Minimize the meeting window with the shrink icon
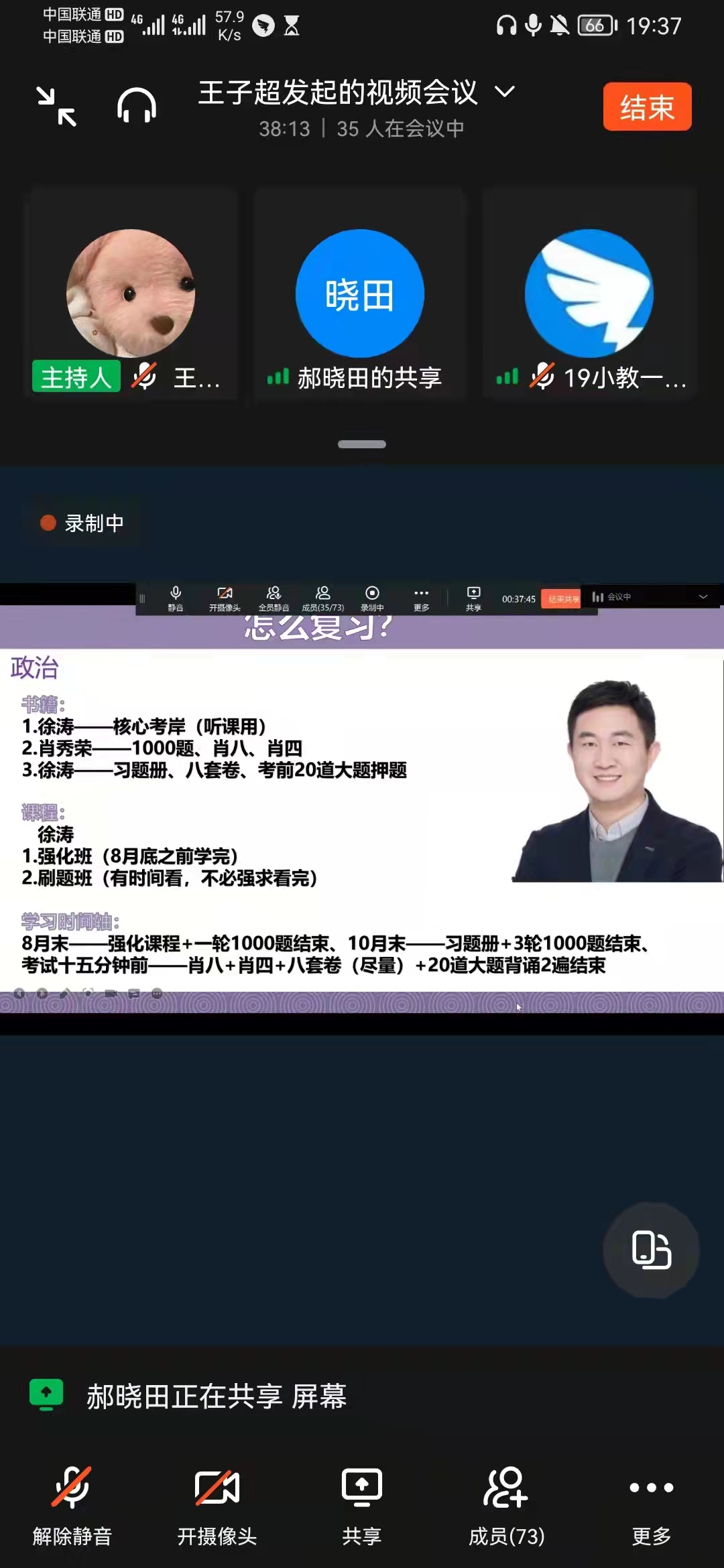The height and width of the screenshot is (1568, 724). coord(57,107)
